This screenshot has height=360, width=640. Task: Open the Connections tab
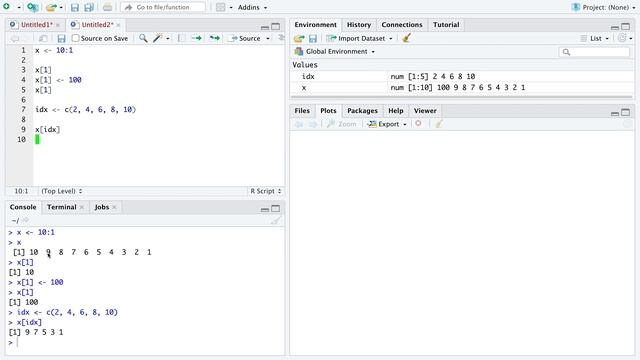pos(402,25)
